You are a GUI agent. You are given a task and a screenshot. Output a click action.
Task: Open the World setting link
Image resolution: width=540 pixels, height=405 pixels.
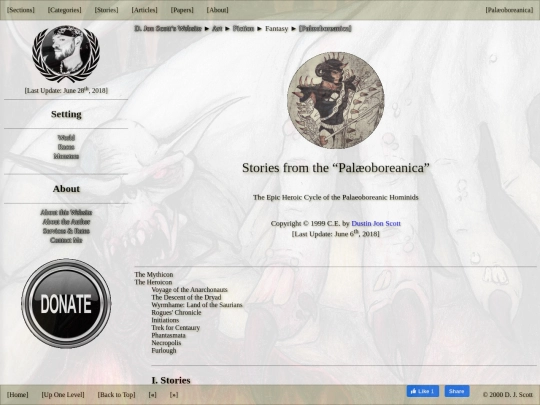coord(66,138)
